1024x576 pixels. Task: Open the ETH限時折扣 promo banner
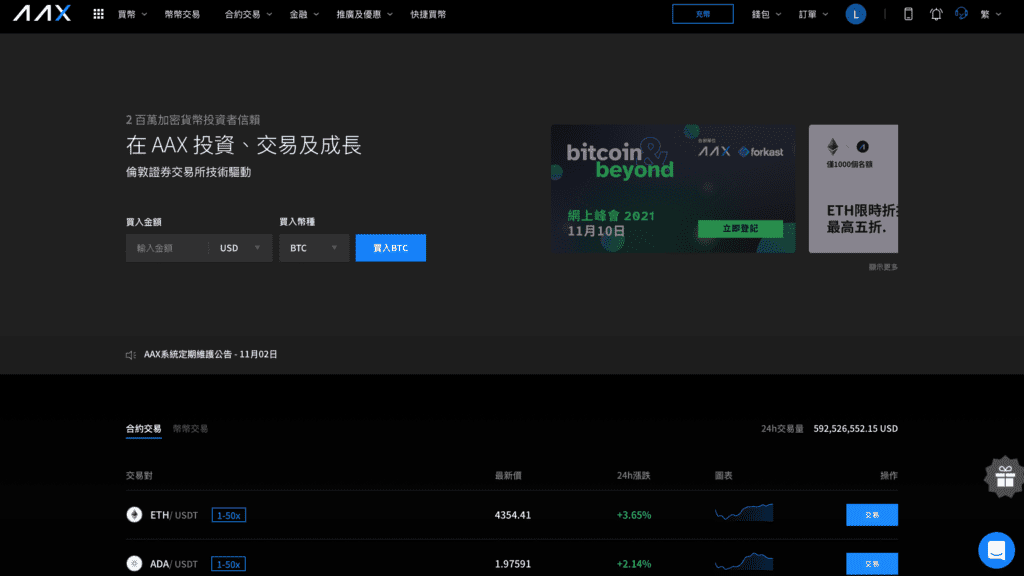coord(854,189)
